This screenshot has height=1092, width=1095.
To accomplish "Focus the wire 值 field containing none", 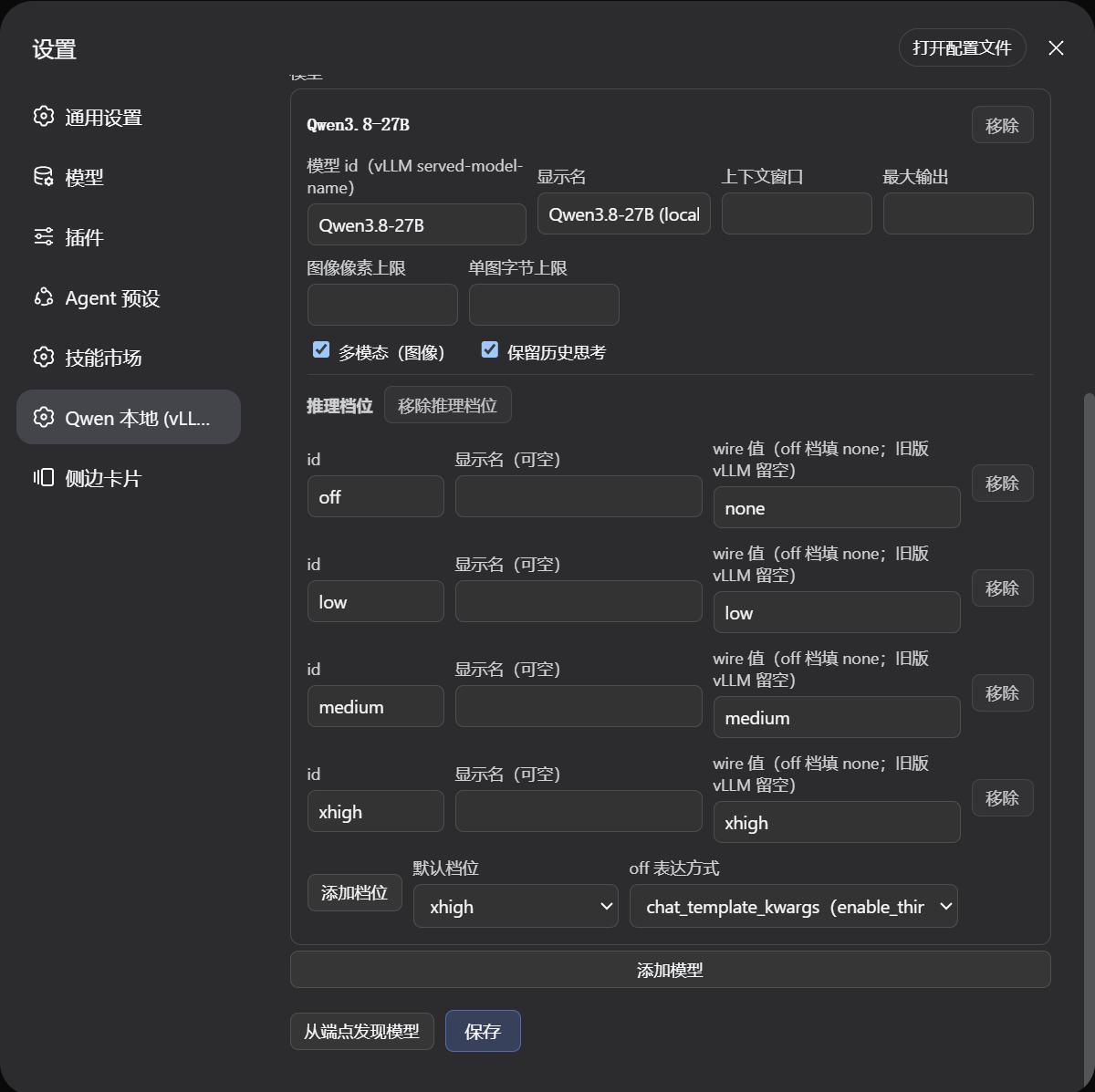I will (837, 507).
